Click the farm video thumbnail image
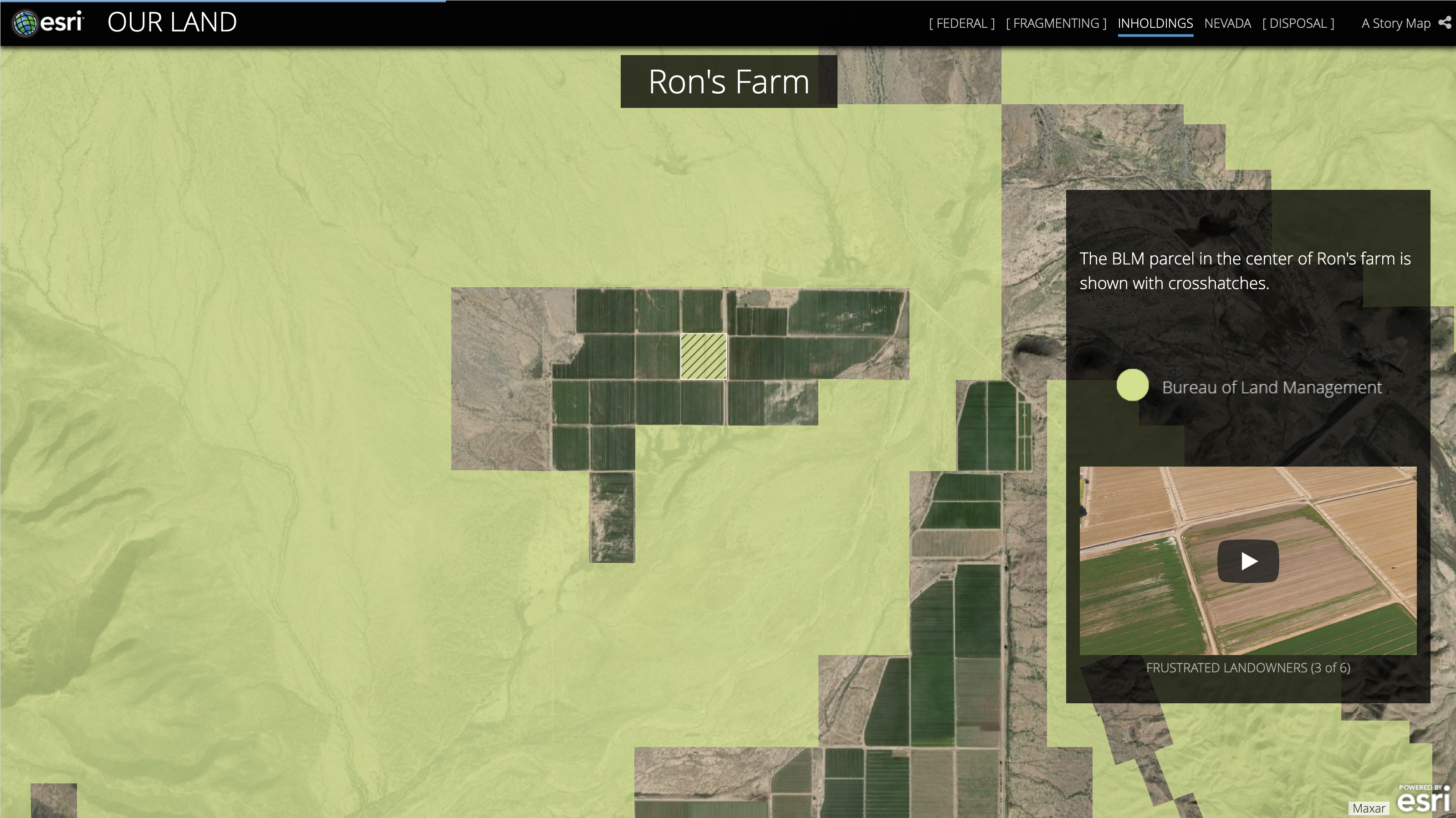The image size is (1456, 818). pyautogui.click(x=1248, y=560)
